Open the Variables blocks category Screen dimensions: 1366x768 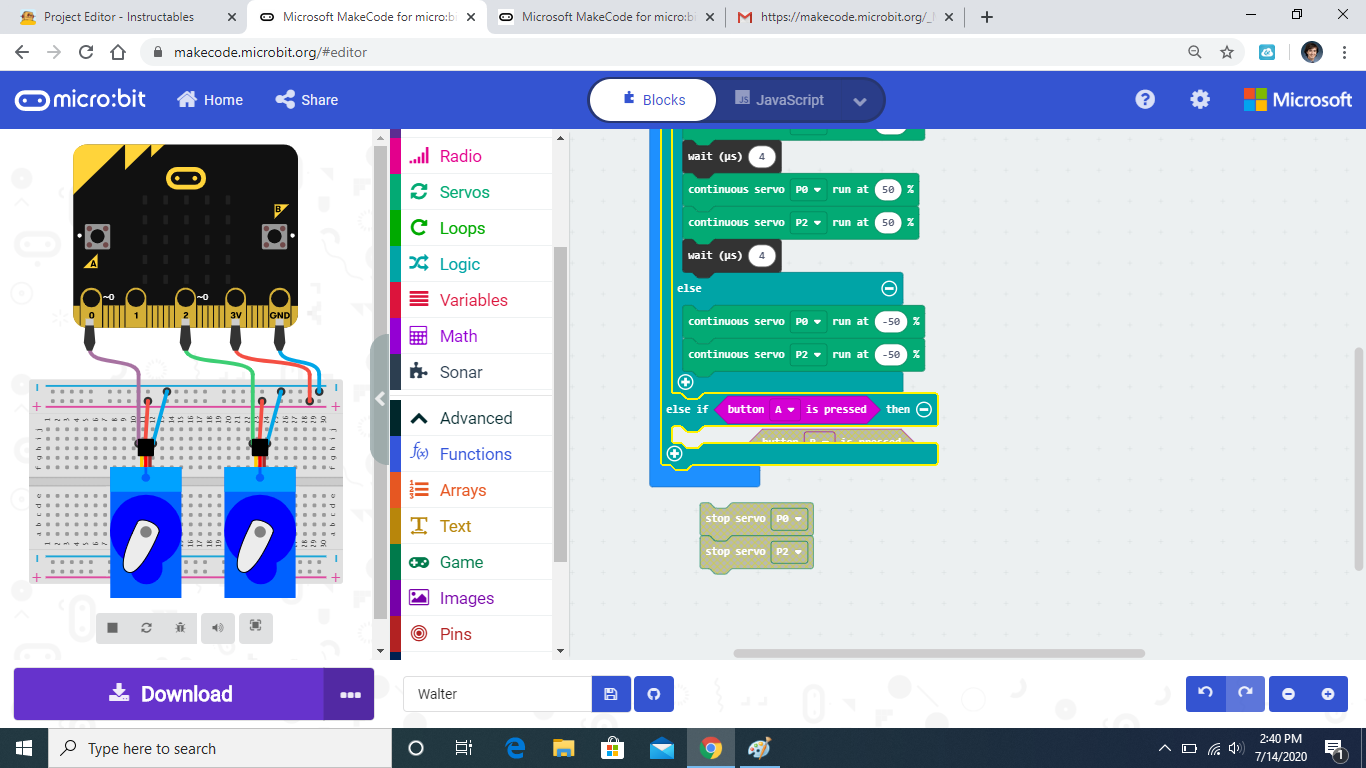471,300
